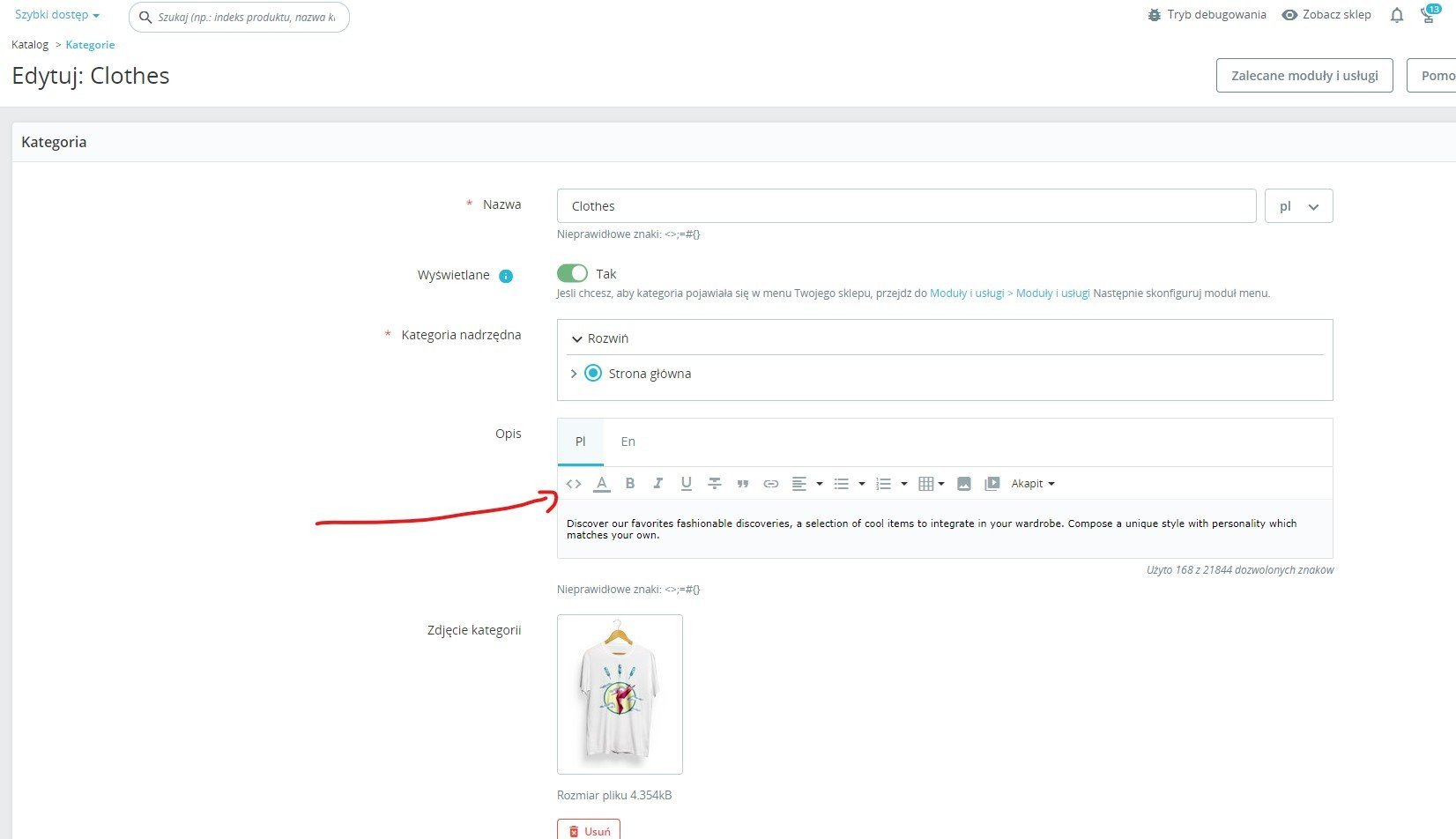The width and height of the screenshot is (1456, 839).
Task: Click inside the description text area
Action: (945, 529)
